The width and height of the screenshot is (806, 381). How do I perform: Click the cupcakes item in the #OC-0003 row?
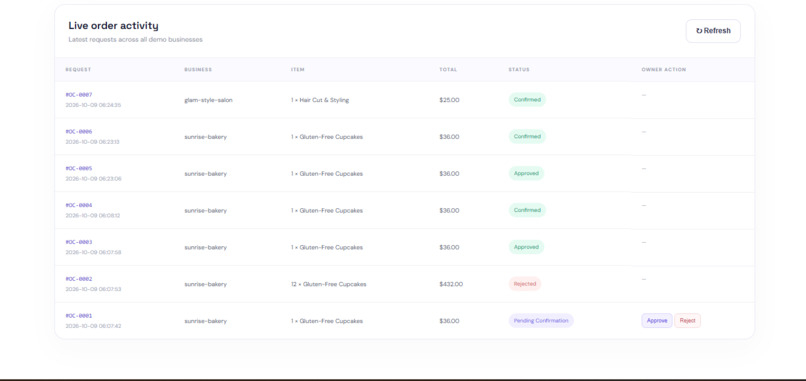[327, 248]
